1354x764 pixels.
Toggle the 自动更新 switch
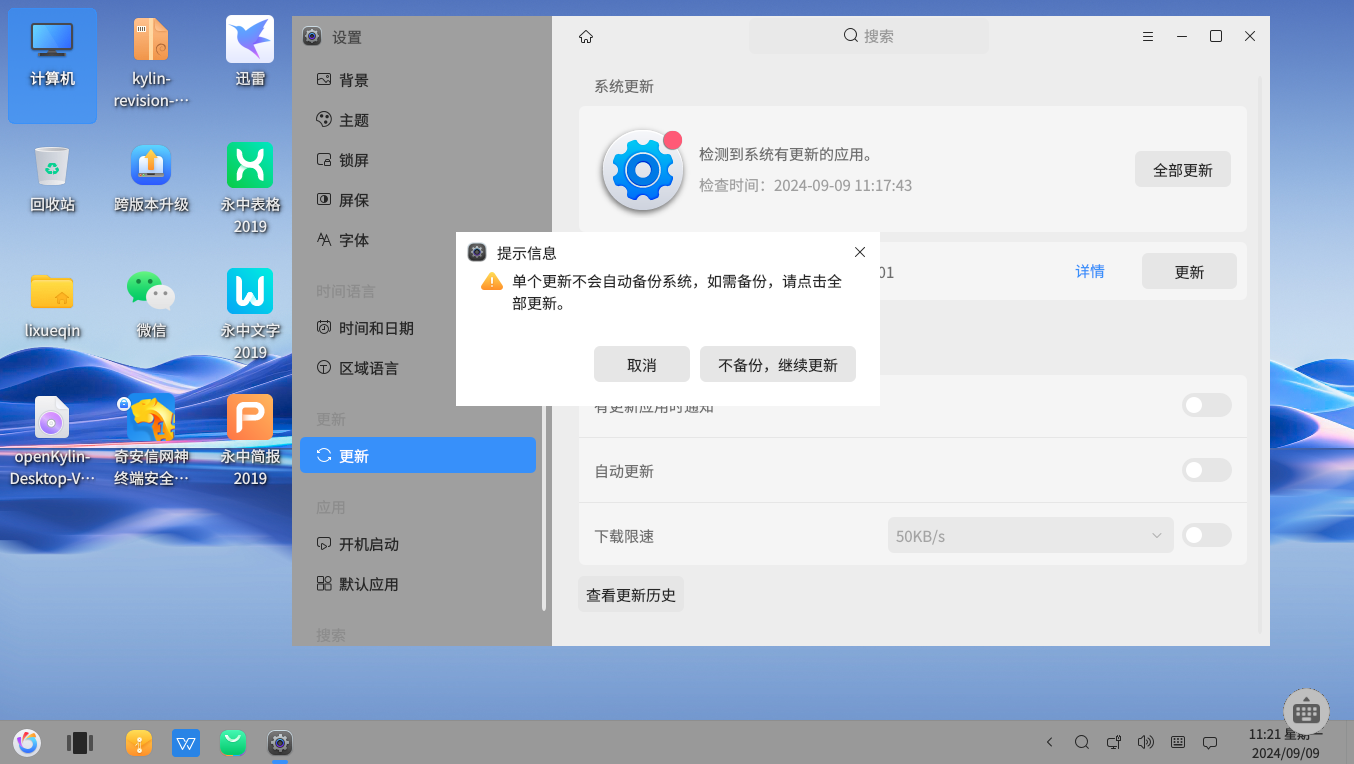coord(1206,470)
